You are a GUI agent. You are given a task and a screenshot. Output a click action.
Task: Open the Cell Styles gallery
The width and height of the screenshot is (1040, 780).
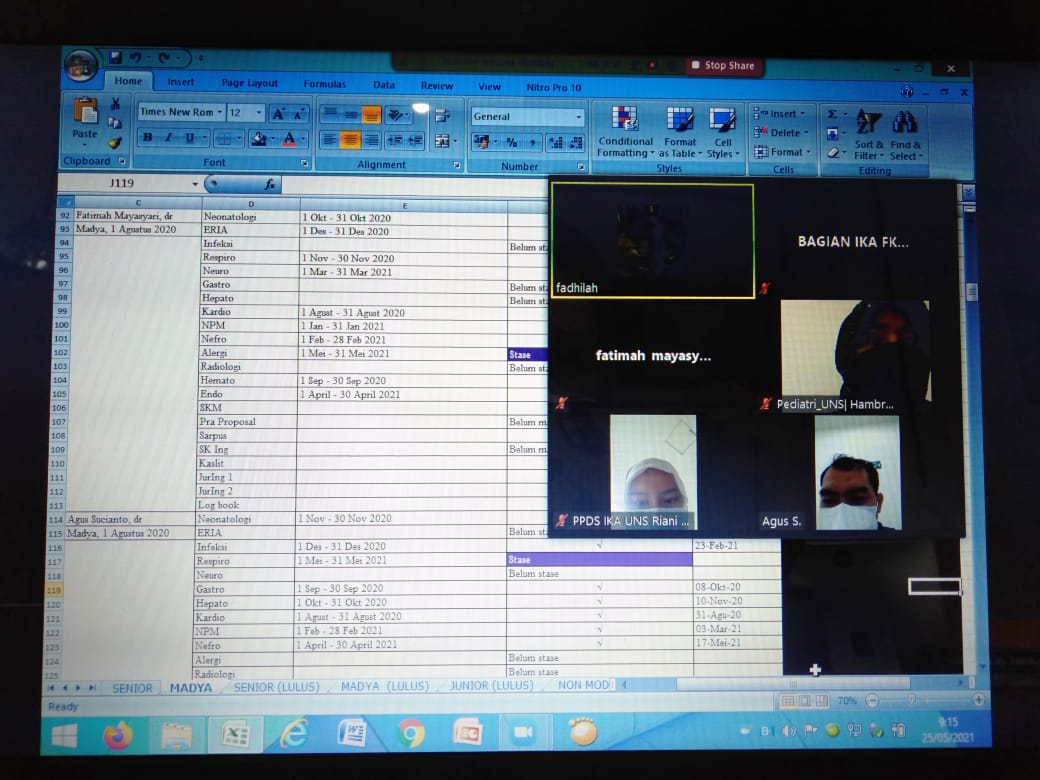point(721,130)
